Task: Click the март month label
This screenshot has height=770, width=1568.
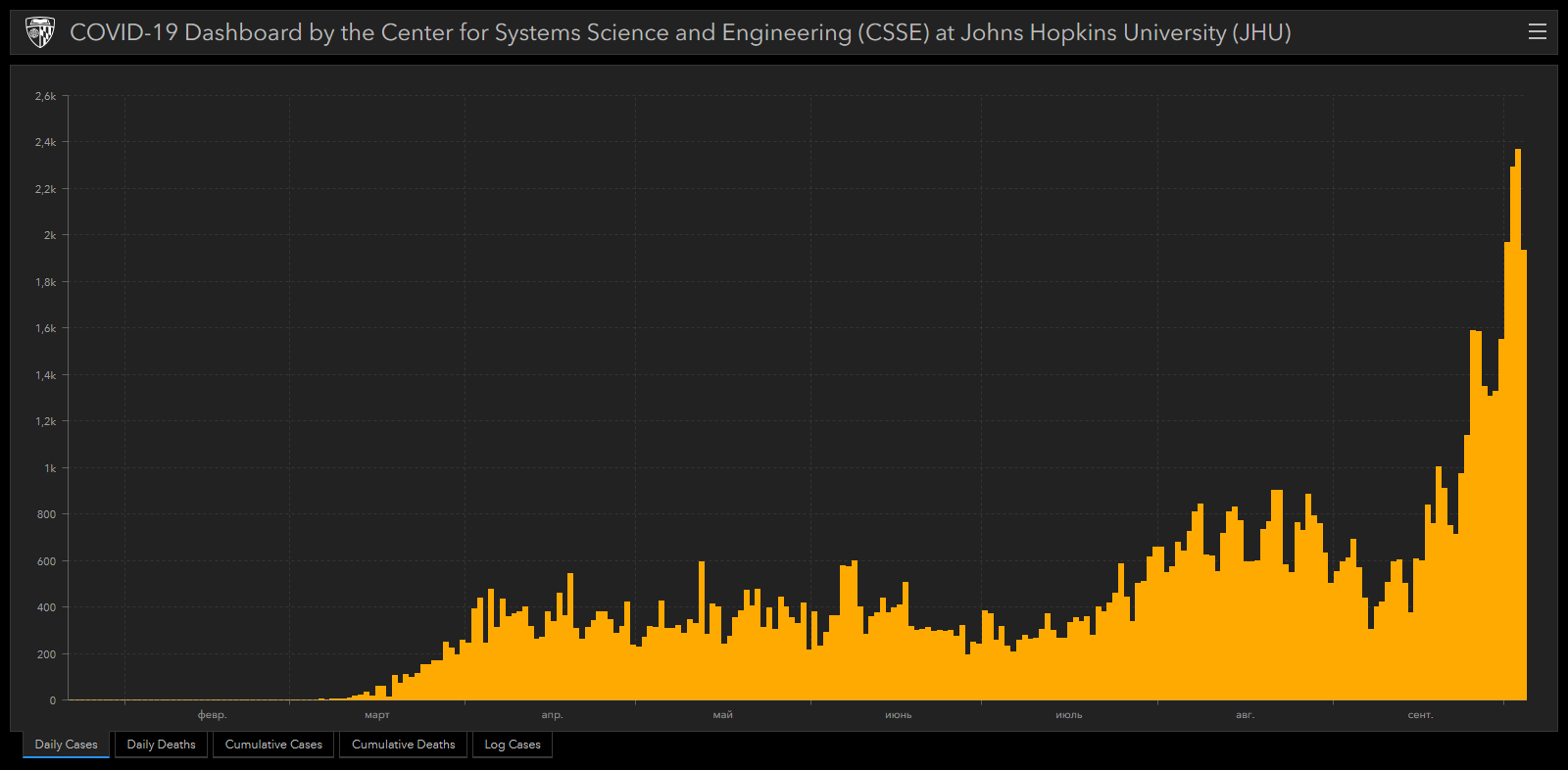Action: pos(377,715)
